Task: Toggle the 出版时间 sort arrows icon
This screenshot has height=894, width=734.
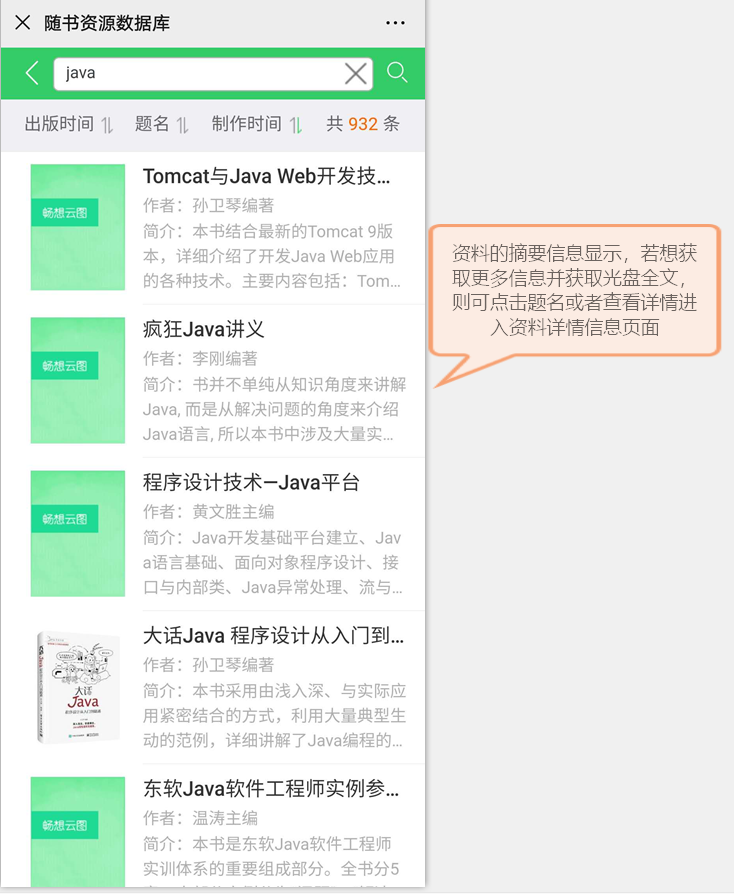Action: coord(107,125)
